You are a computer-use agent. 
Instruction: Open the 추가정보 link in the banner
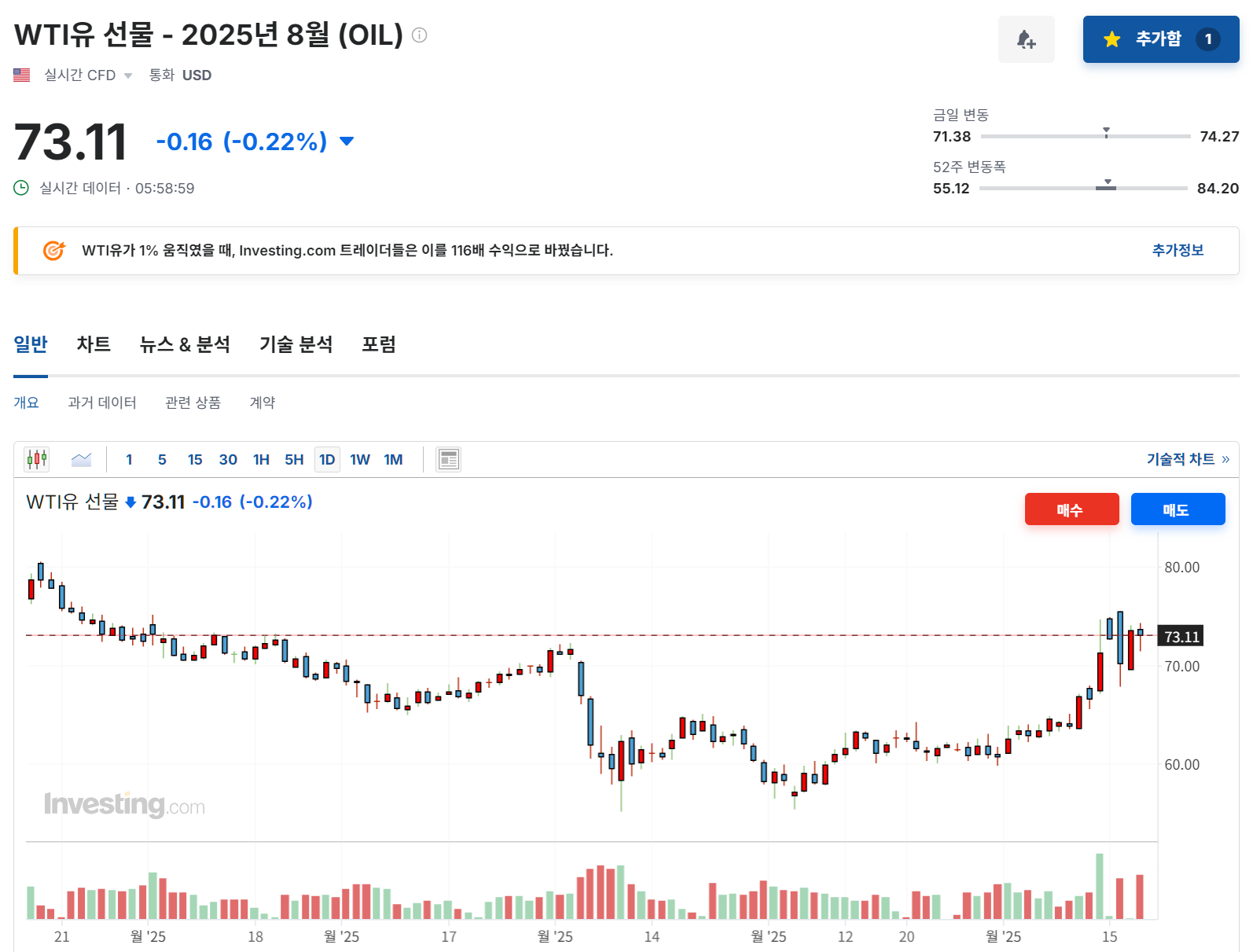click(1178, 250)
